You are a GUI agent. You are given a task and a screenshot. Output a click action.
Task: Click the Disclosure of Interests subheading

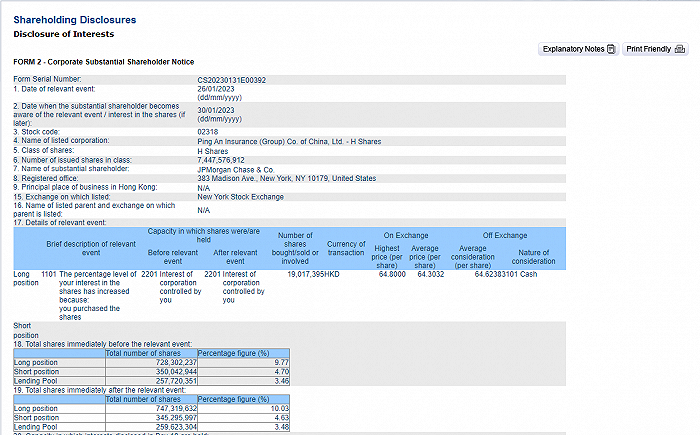point(63,34)
